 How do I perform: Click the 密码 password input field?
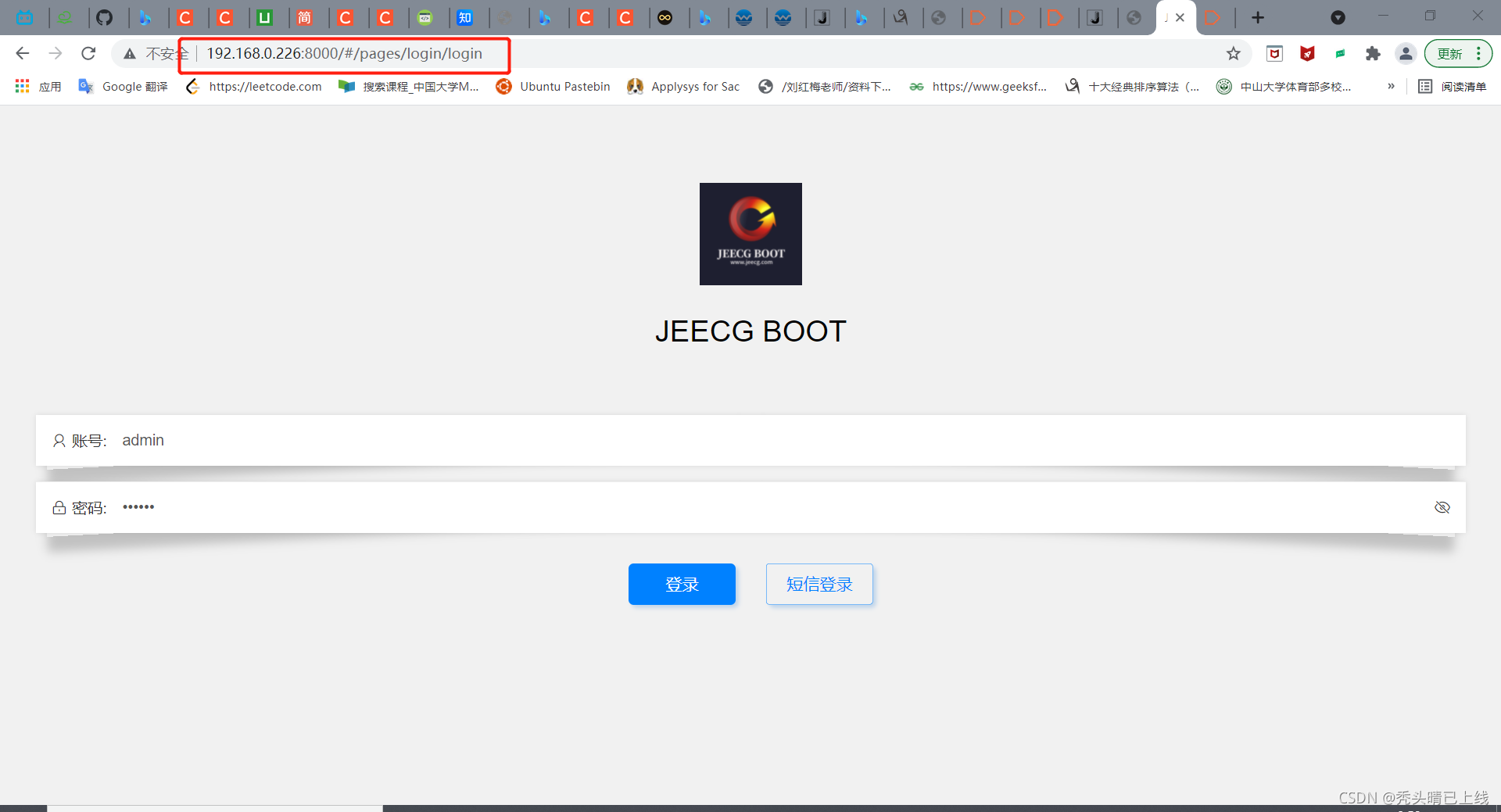point(750,507)
